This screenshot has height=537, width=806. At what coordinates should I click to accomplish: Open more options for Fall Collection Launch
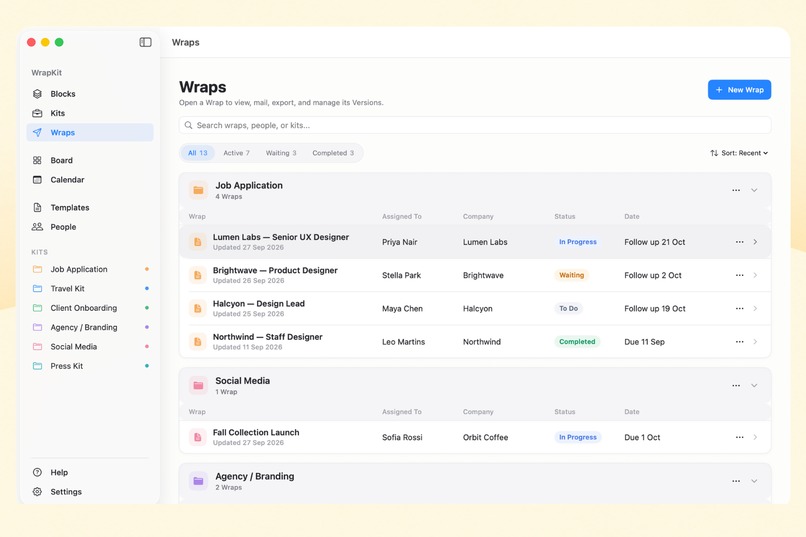(739, 437)
